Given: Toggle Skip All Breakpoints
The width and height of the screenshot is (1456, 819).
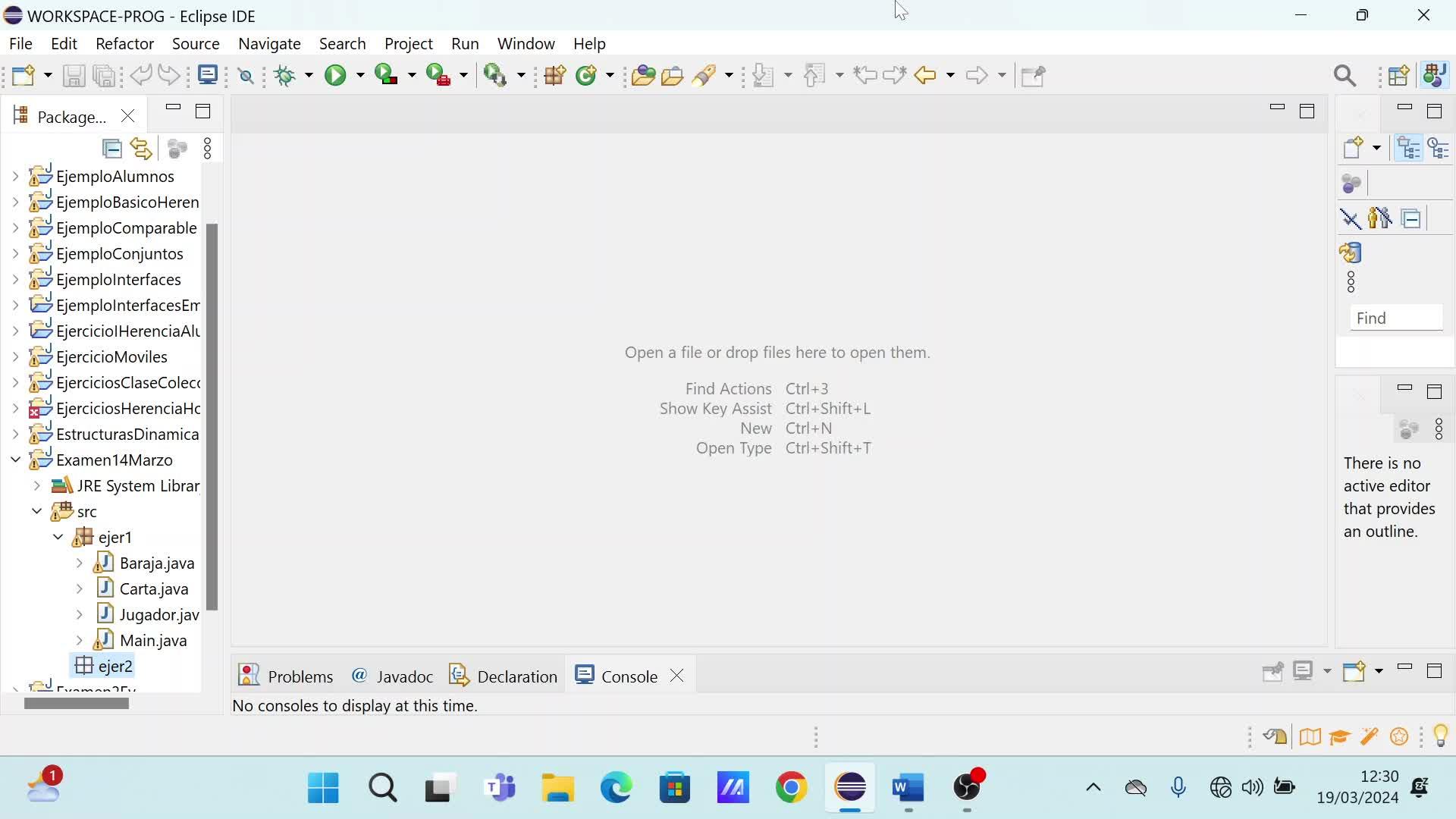Looking at the screenshot, I should click(246, 75).
